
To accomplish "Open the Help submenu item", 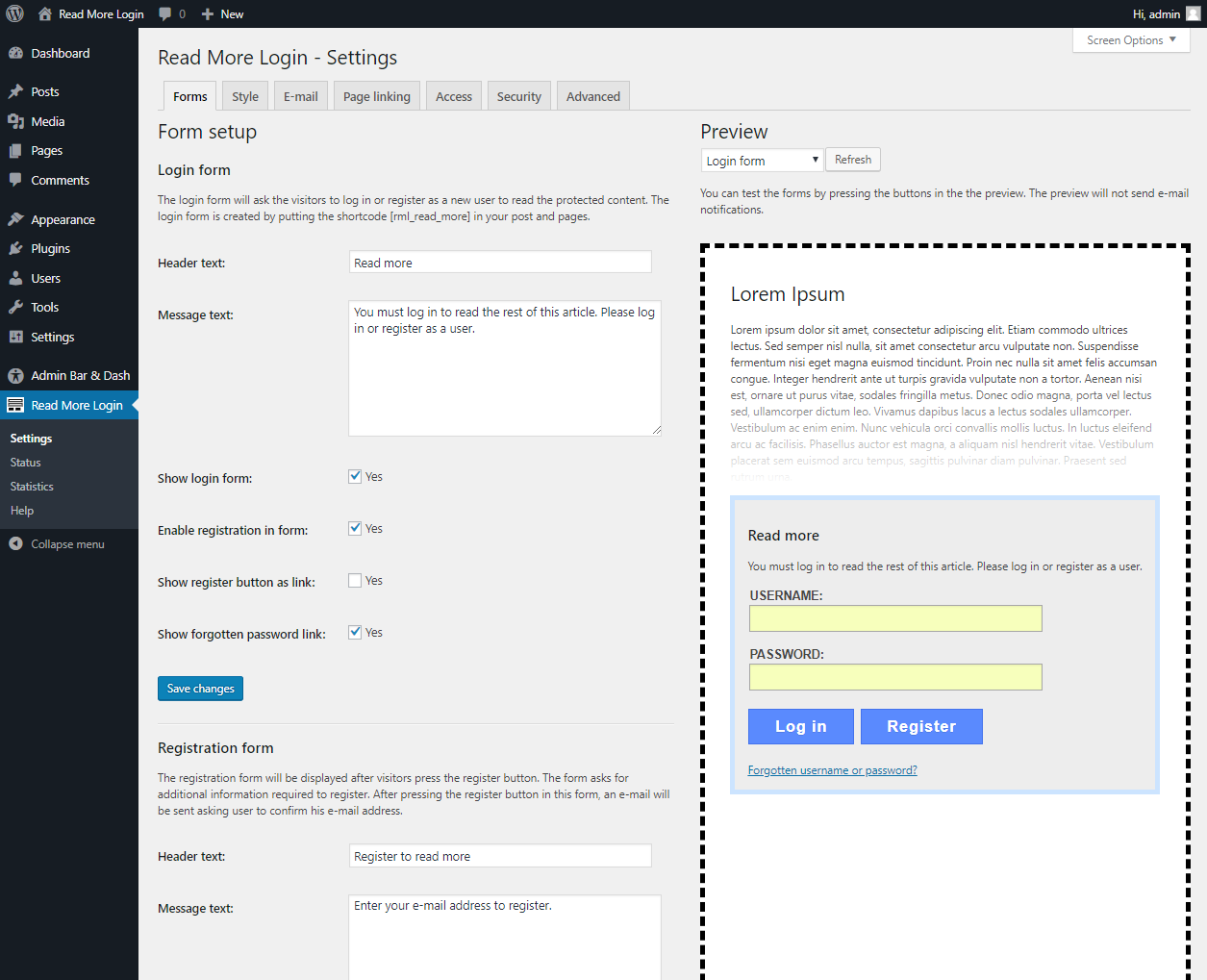I will tap(22, 511).
